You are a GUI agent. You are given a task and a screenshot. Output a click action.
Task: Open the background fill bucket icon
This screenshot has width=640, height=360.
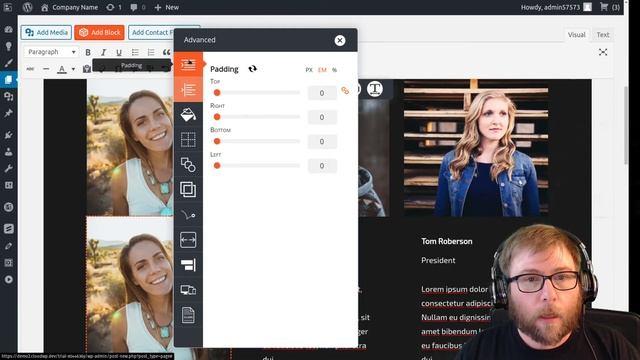pyautogui.click(x=188, y=115)
